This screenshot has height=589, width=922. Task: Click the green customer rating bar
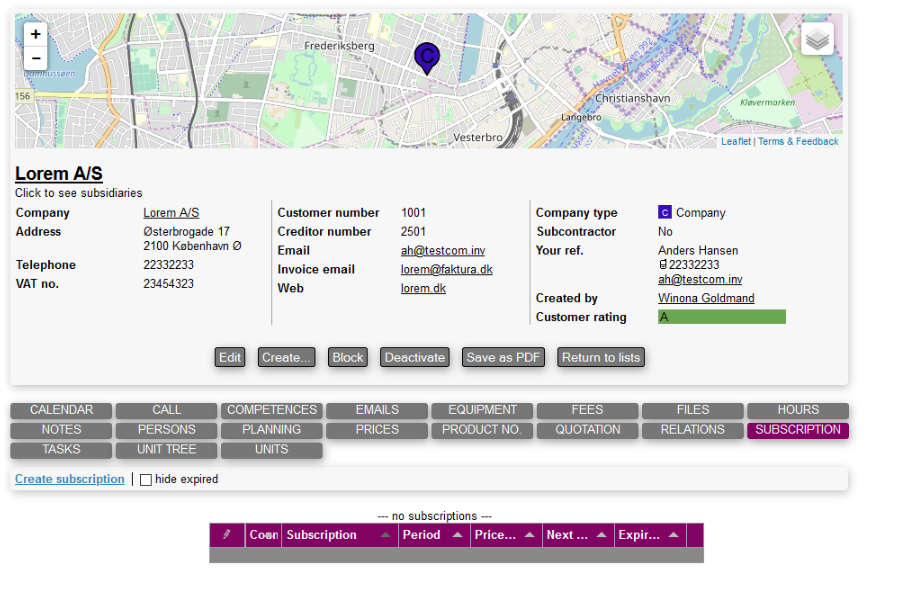[721, 317]
